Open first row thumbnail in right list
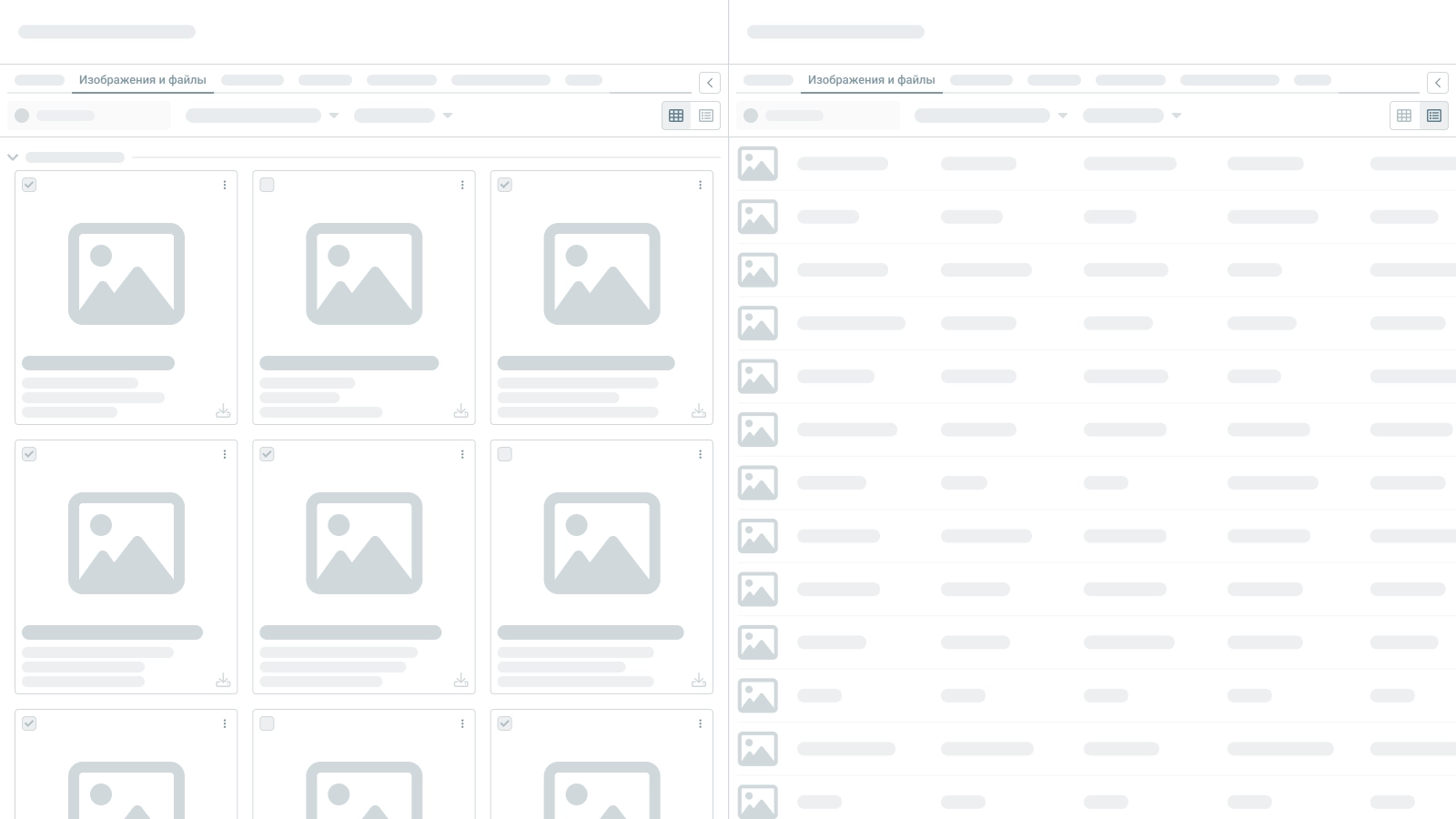 coord(757,164)
